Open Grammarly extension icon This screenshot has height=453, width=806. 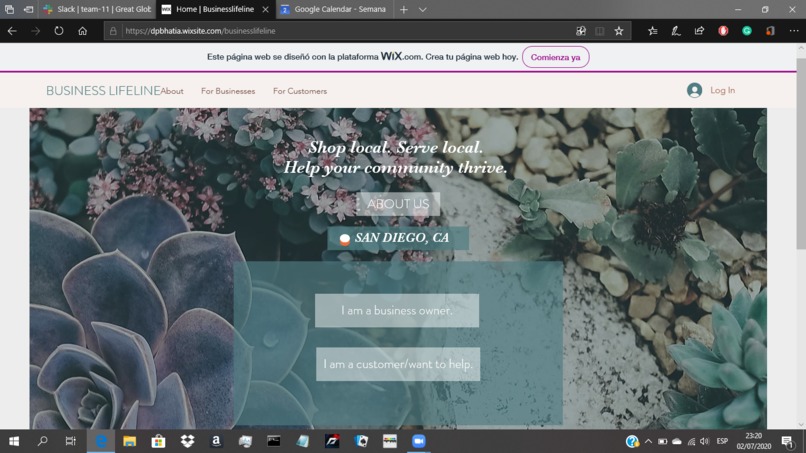[x=747, y=31]
